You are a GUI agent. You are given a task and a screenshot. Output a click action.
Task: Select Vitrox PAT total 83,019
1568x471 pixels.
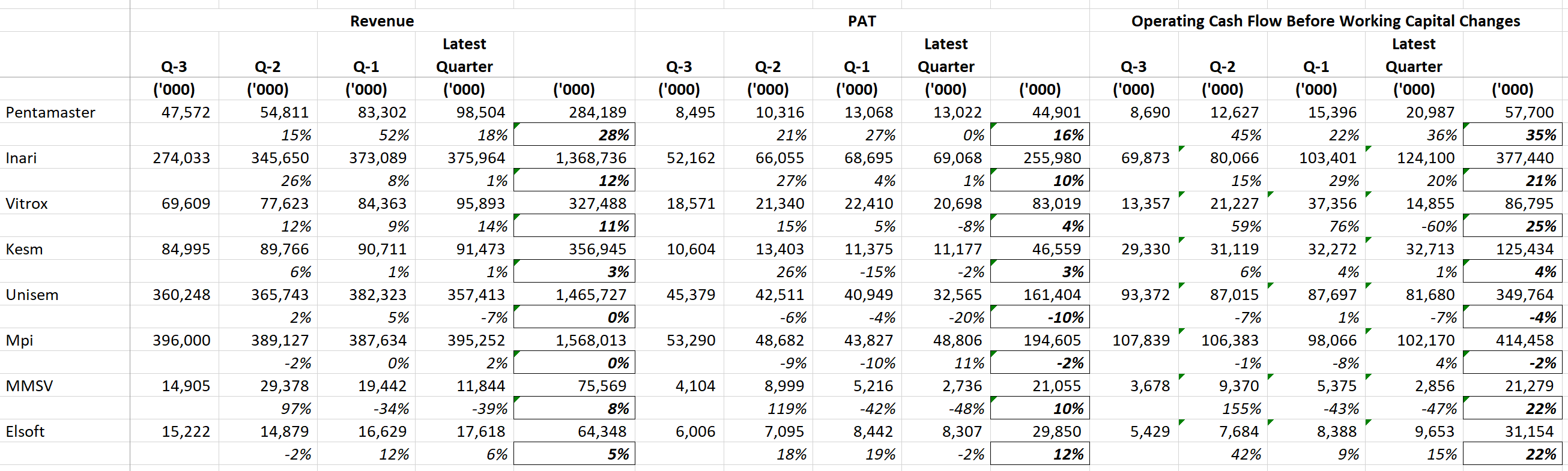pyautogui.click(x=1056, y=204)
